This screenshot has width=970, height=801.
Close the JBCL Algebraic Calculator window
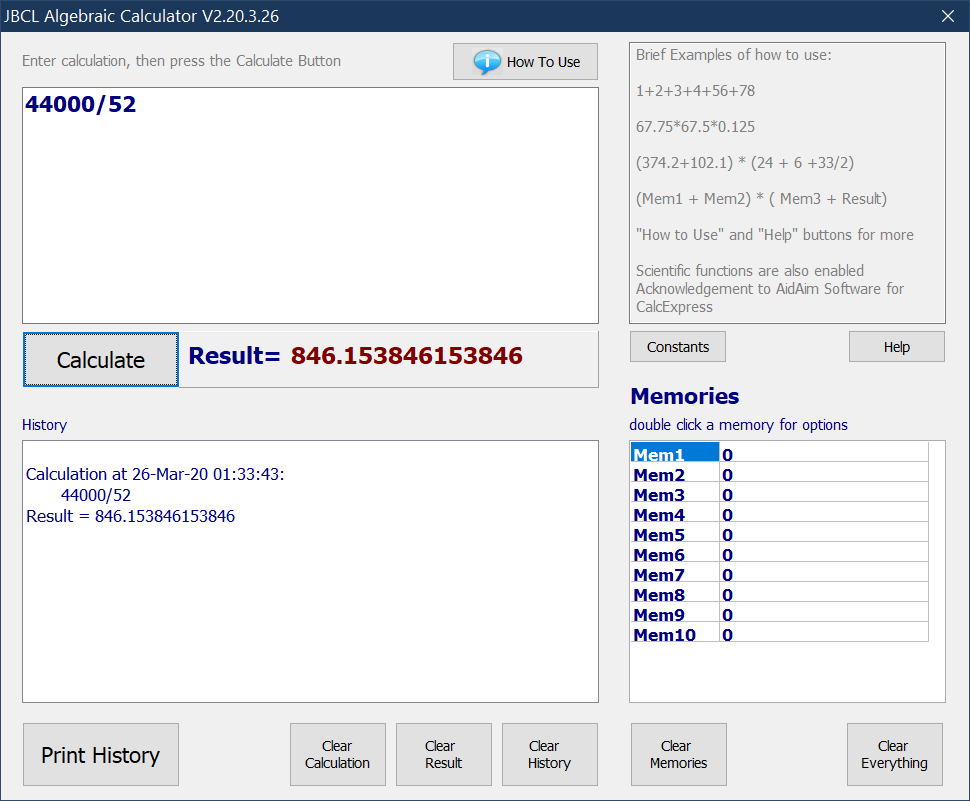[x=948, y=15]
